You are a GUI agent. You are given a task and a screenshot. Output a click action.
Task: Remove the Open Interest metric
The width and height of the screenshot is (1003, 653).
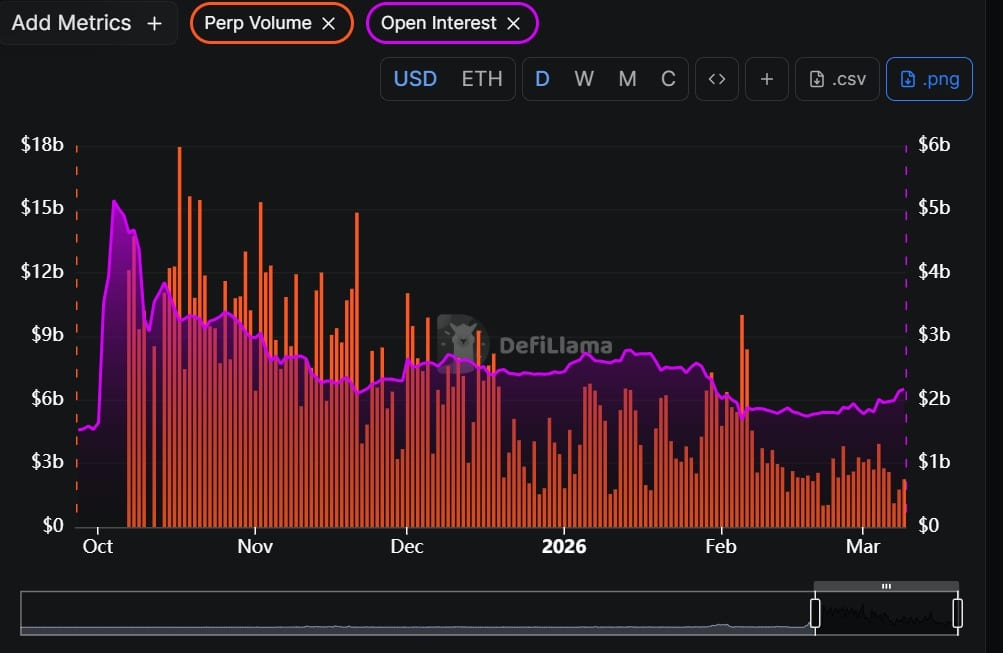[514, 22]
